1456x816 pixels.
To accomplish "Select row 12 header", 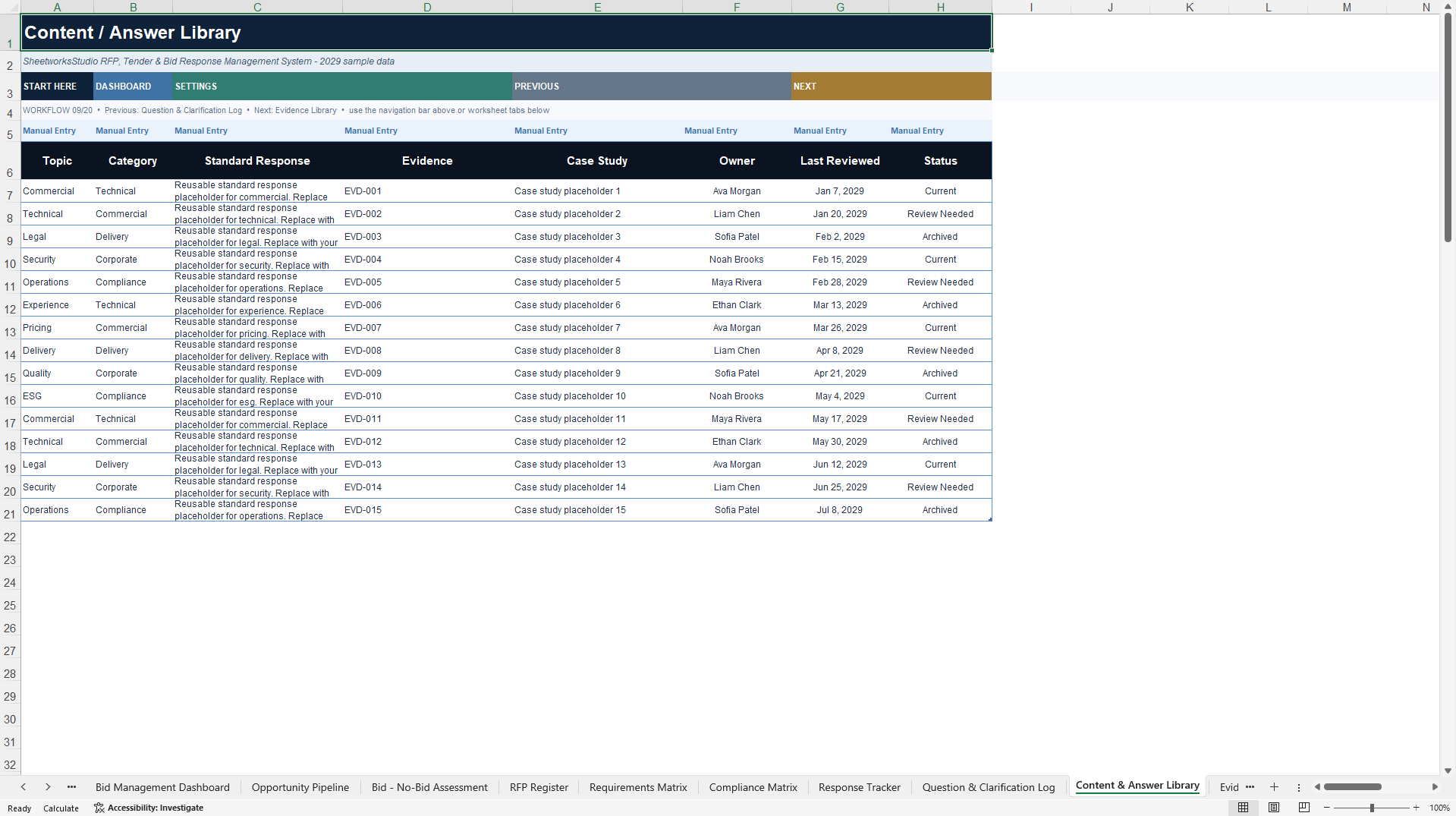I will [x=10, y=305].
